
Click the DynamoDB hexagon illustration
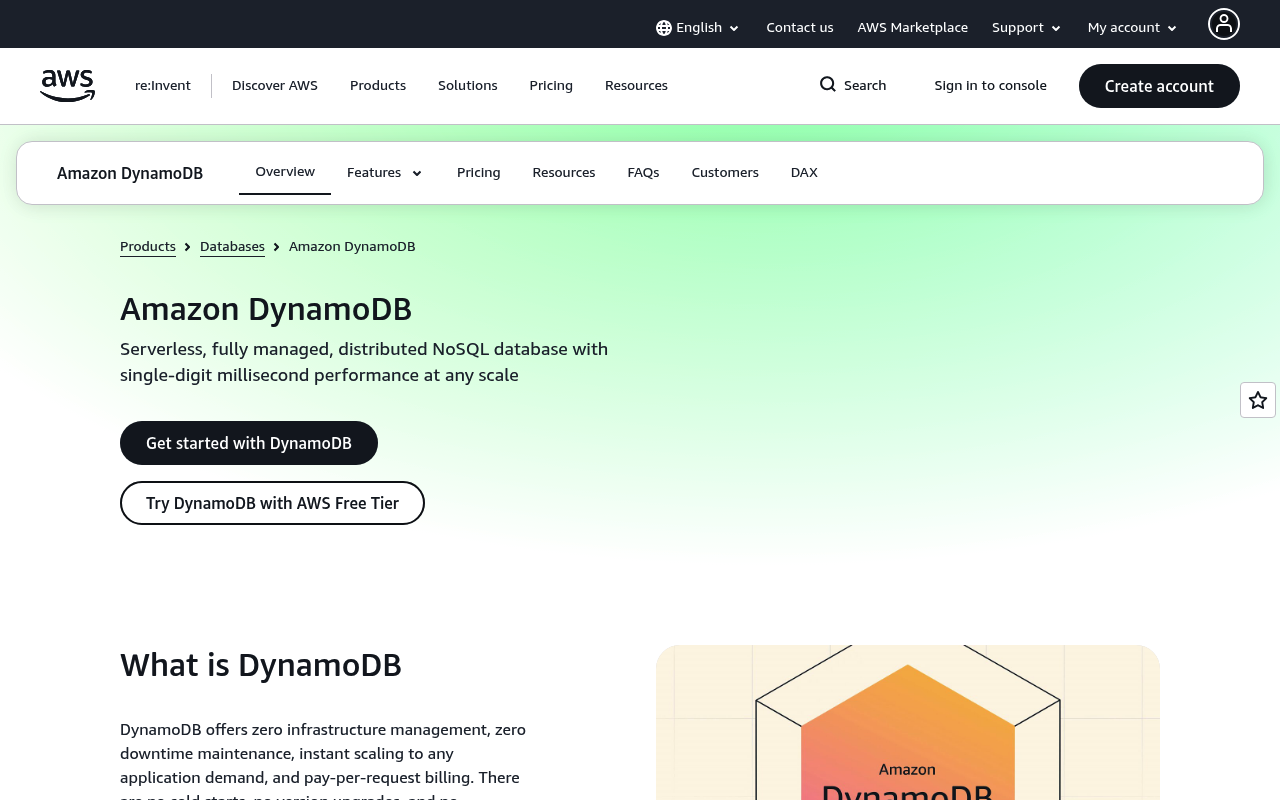908,723
